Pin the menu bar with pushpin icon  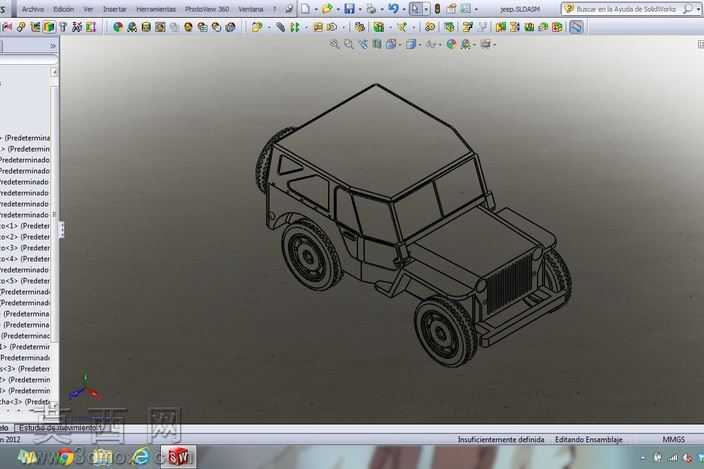[x=290, y=9]
